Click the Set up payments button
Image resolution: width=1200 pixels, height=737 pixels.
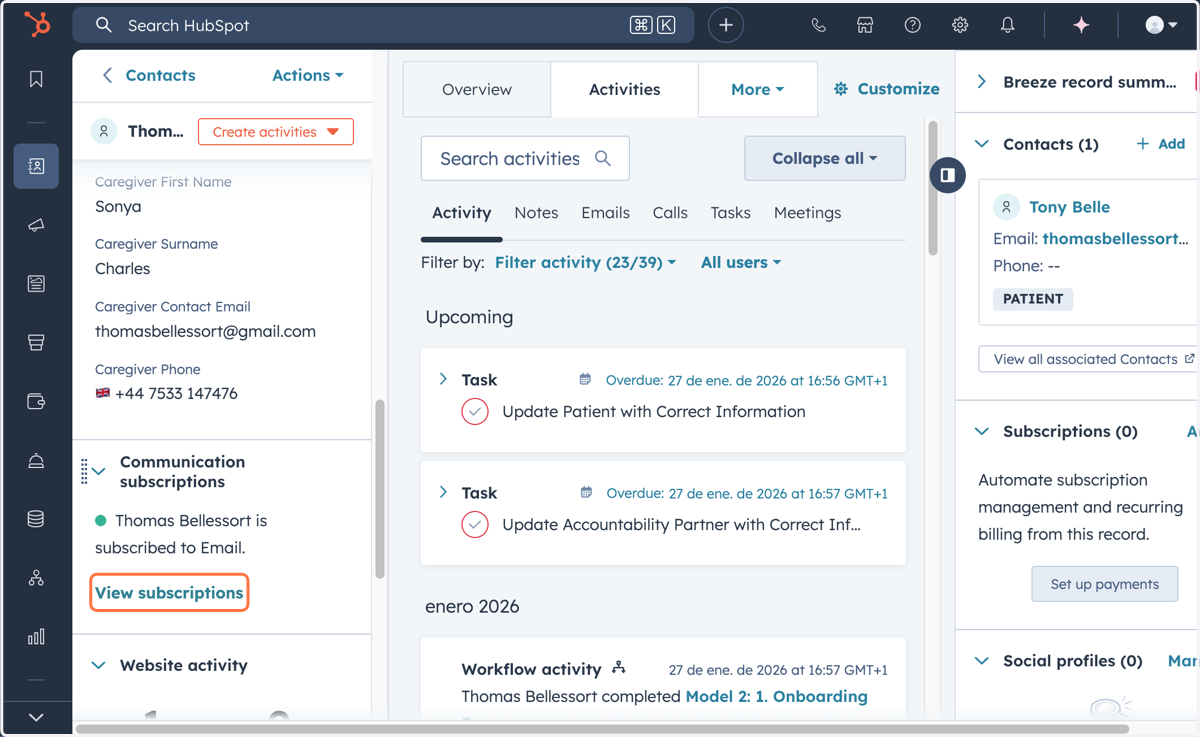(x=1105, y=584)
